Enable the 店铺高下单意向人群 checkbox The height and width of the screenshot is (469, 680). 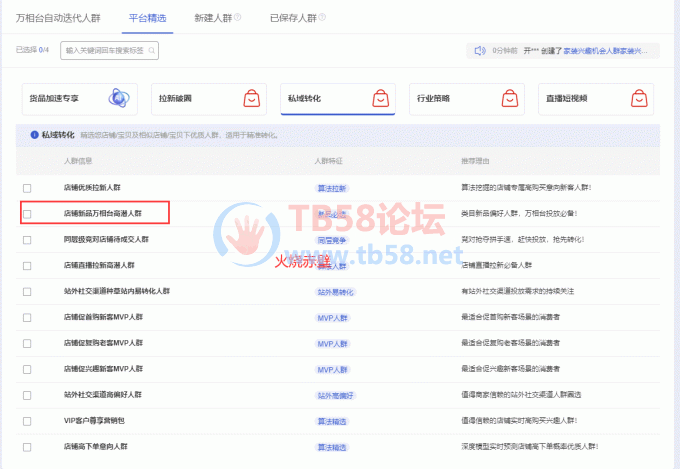[x=28, y=447]
